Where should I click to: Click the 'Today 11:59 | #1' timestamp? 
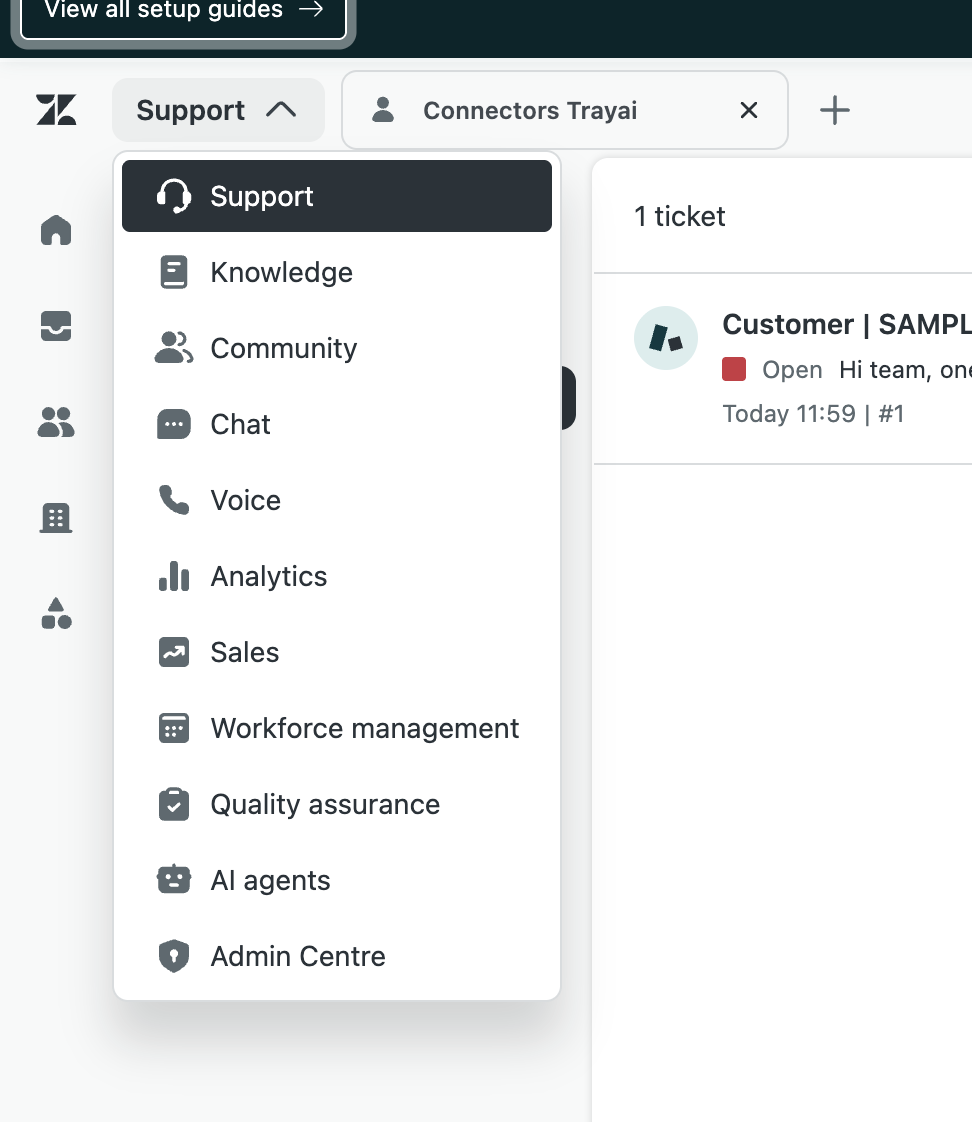tap(813, 414)
